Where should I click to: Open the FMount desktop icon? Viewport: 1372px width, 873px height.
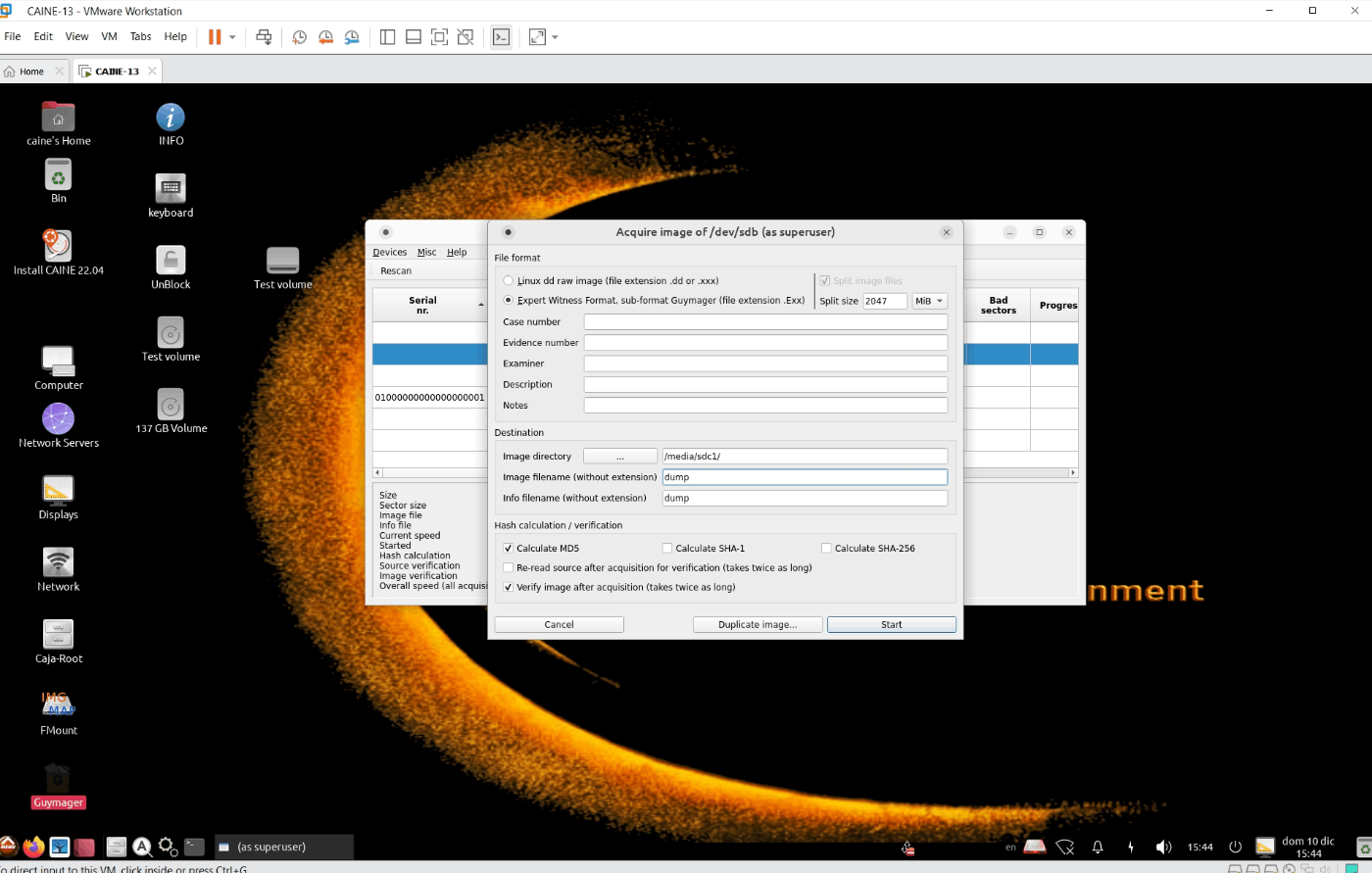58,713
